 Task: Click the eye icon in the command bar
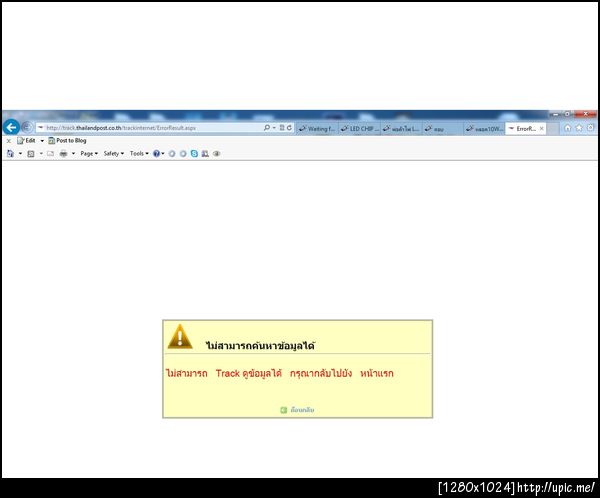(x=217, y=153)
